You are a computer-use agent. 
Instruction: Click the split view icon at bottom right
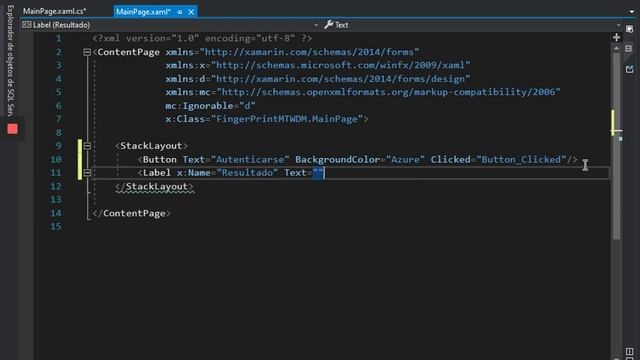tap(629, 351)
